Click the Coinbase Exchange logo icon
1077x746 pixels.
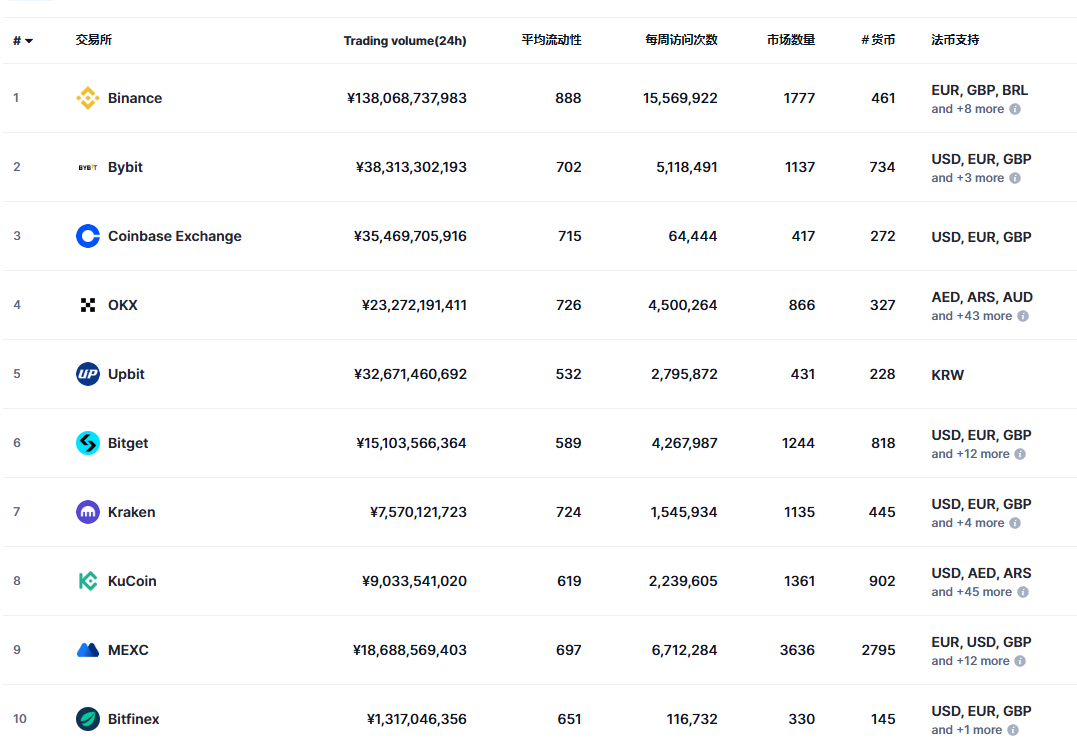point(87,236)
